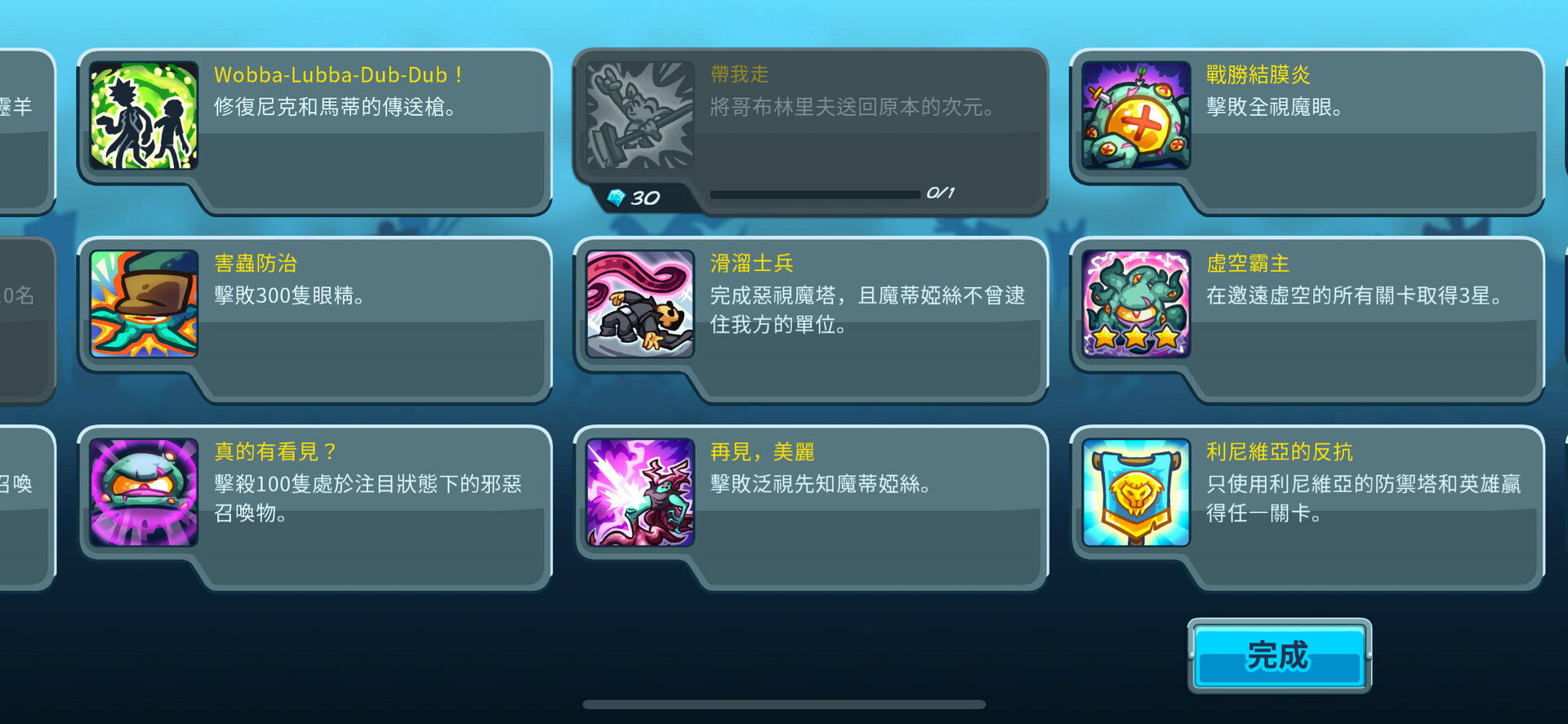Tap the Wobba-Lubba-Dub-Dub portal achievement icon

pos(144,115)
